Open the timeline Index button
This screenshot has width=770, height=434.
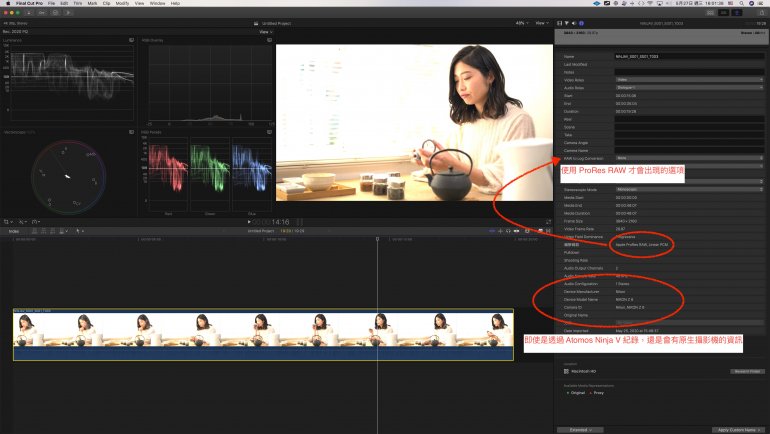(x=13, y=231)
